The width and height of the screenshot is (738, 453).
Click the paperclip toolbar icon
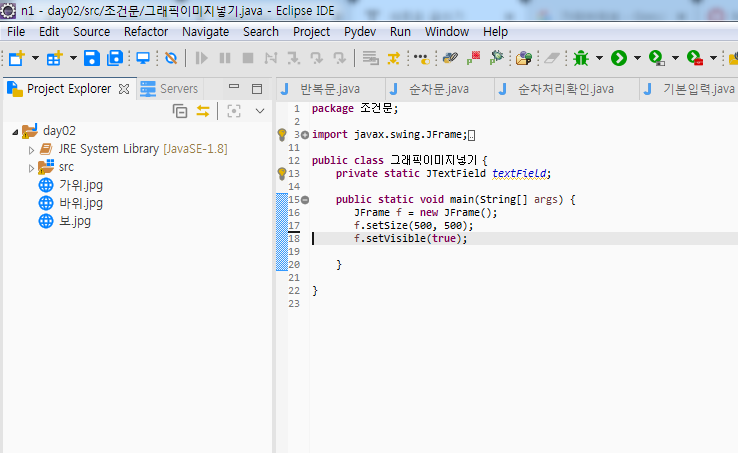[x=450, y=58]
